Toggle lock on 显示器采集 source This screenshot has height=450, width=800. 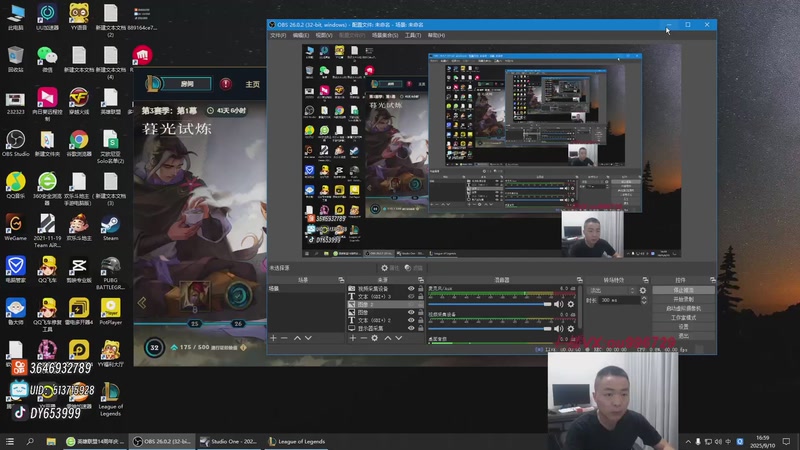pos(420,328)
